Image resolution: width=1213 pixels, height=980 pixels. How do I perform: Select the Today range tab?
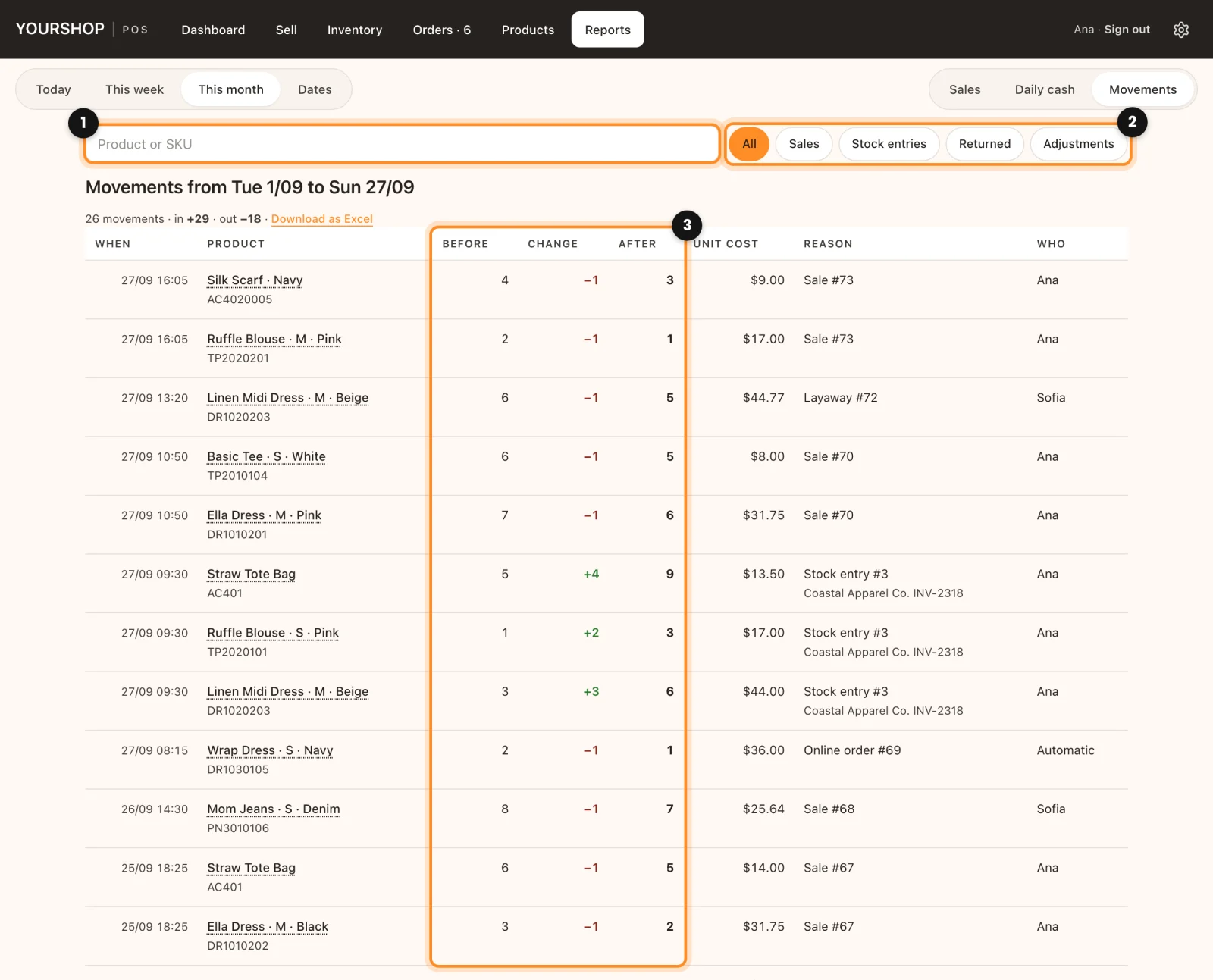53,89
